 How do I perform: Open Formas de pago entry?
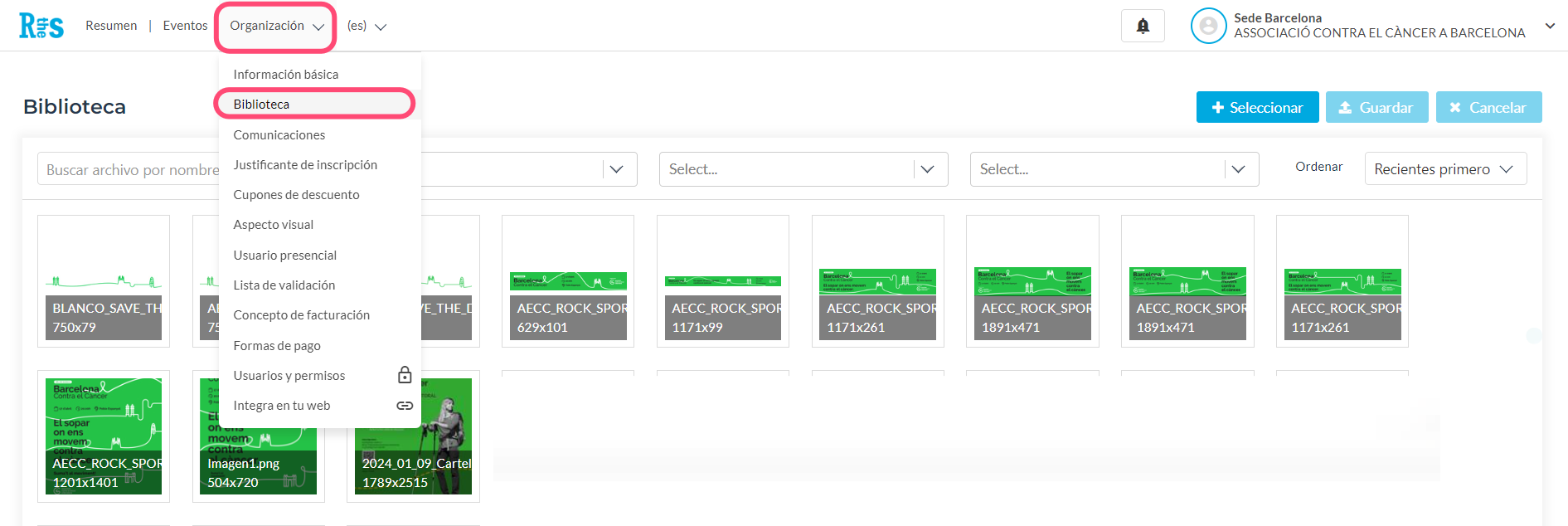[x=320, y=346]
